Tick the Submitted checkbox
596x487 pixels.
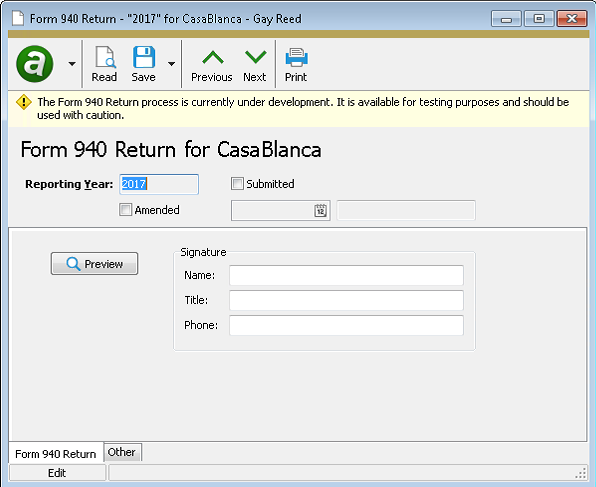pos(237,184)
